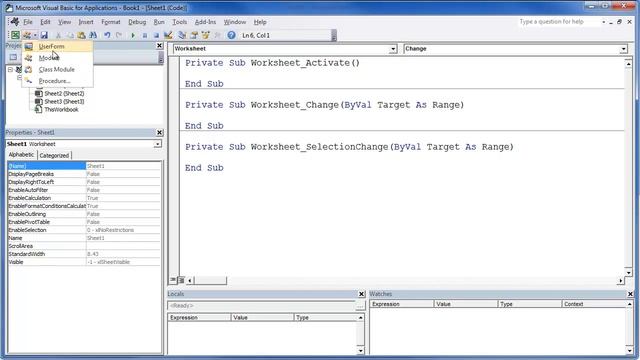
Task: Open the Window menu
Action: pyautogui.click(x=235, y=22)
